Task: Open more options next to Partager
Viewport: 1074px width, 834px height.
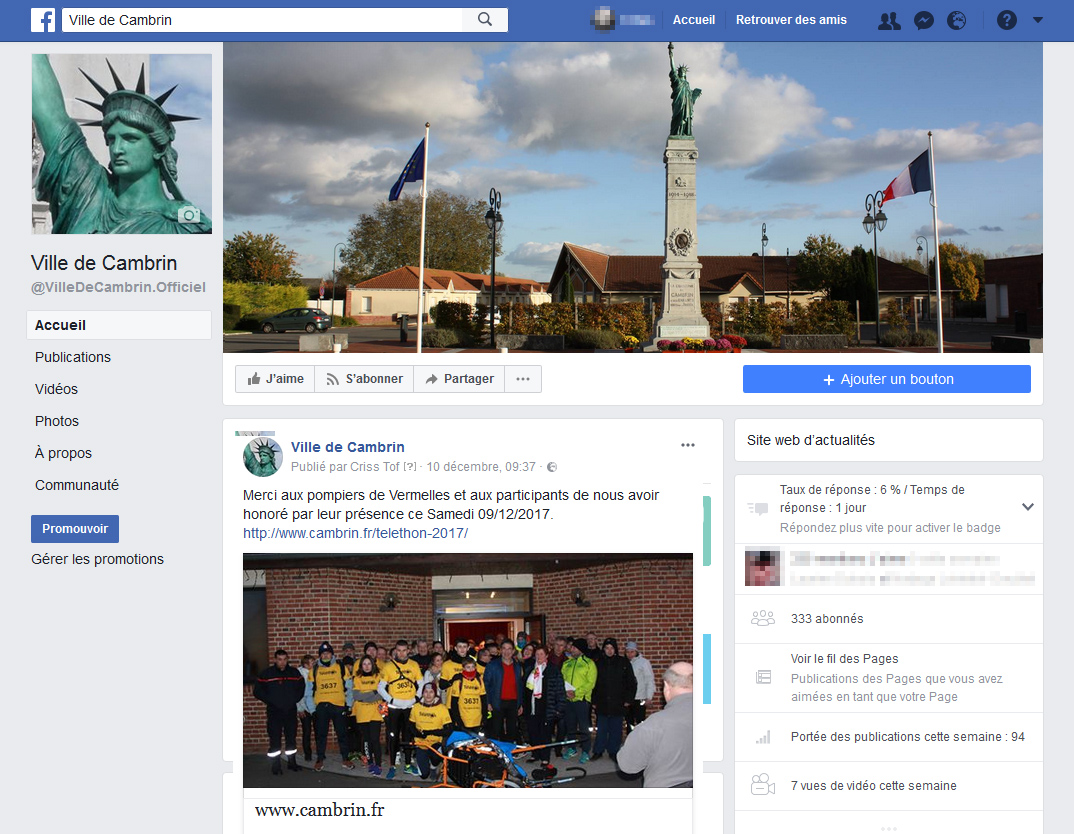Action: tap(523, 379)
